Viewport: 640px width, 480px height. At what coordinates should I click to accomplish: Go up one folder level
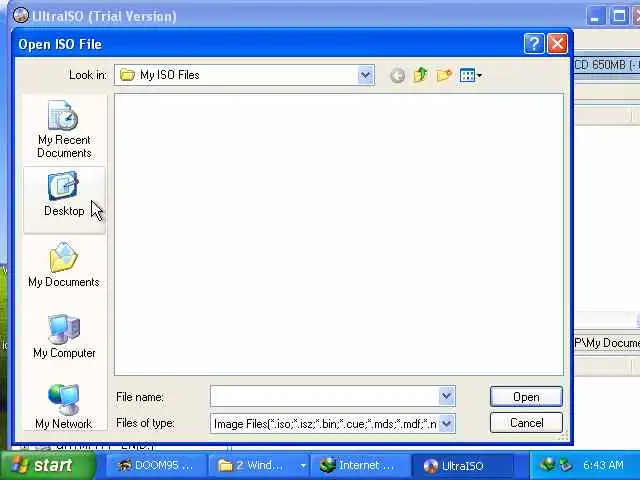click(420, 75)
